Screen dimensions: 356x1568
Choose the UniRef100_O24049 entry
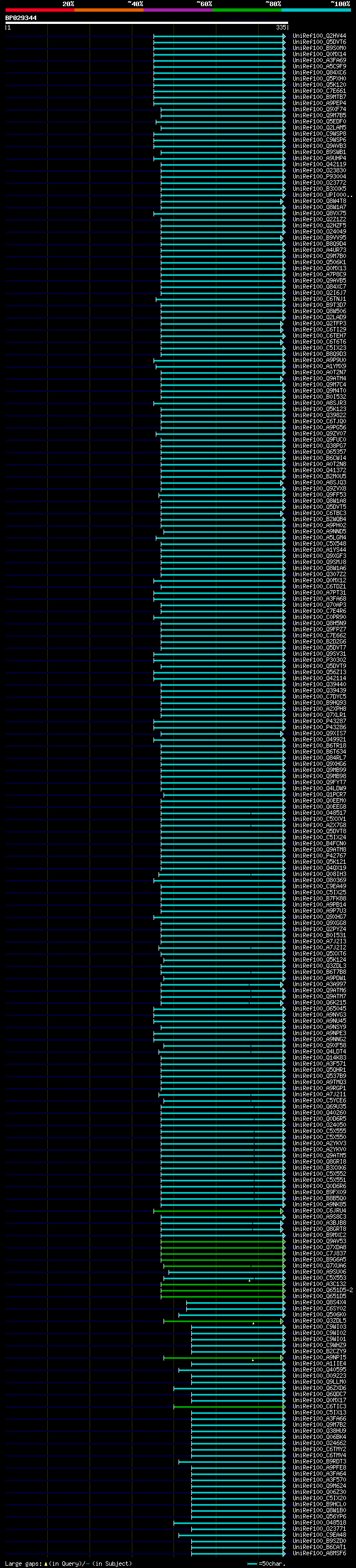pos(319,232)
